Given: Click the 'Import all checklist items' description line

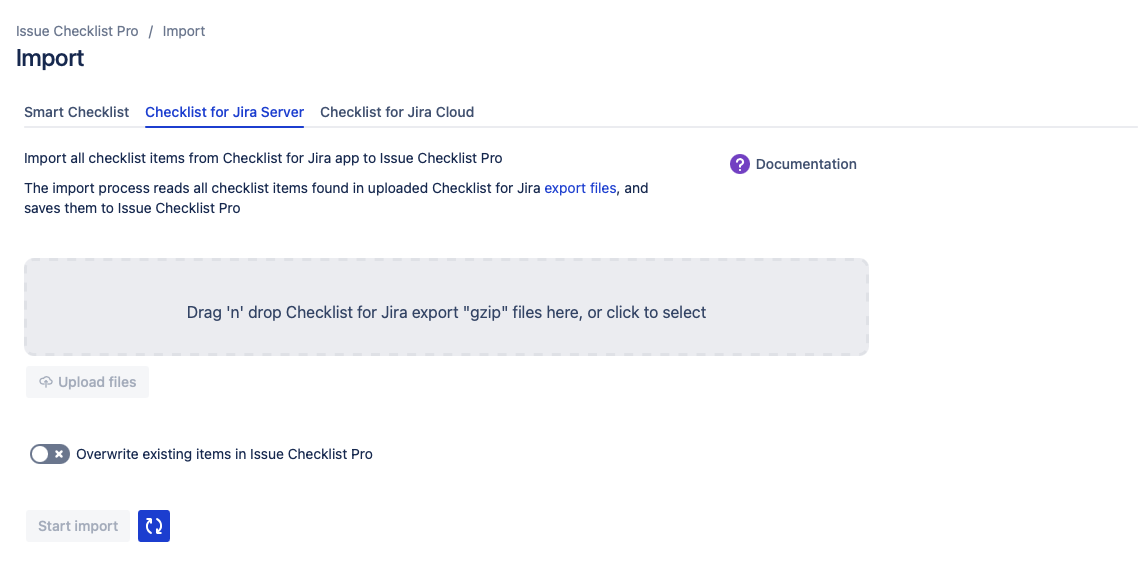Looking at the screenshot, I should coord(263,158).
